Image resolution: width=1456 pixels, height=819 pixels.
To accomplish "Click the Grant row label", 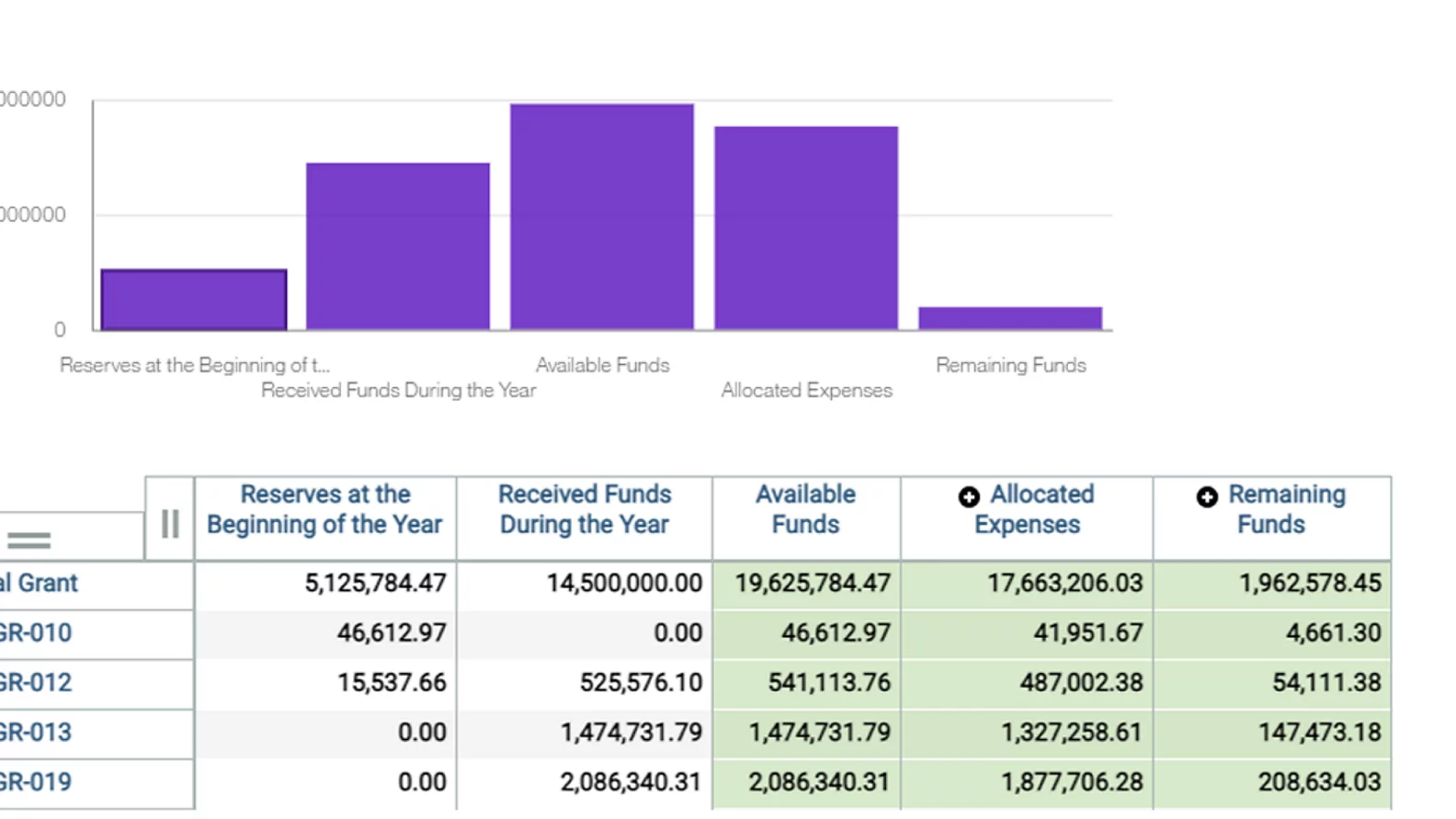I will (x=40, y=584).
